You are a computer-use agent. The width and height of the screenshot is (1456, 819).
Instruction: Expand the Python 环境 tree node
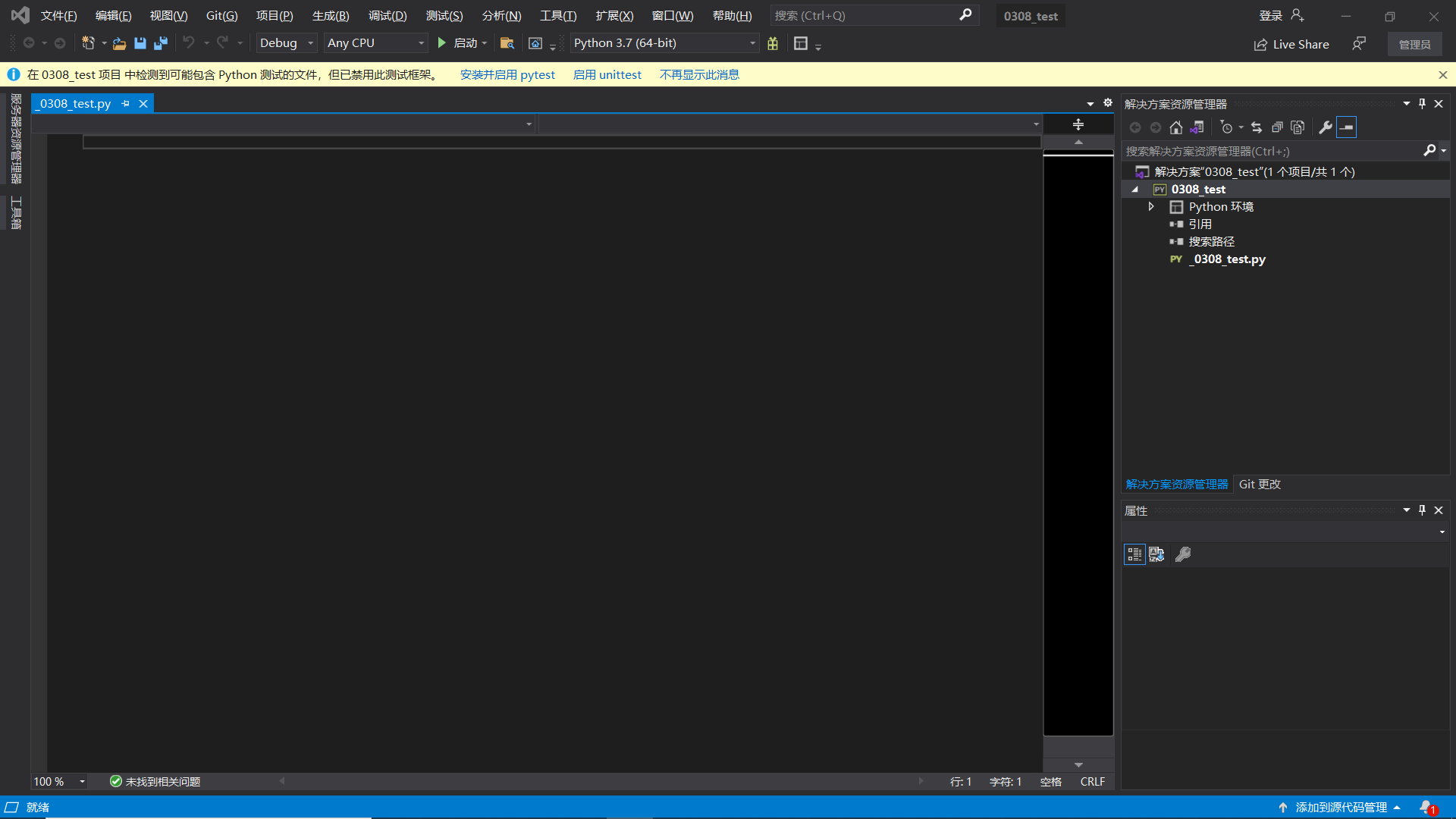(1151, 207)
